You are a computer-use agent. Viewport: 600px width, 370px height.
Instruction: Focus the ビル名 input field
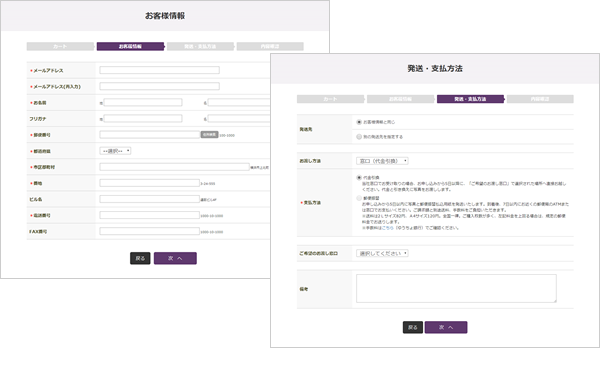[150, 199]
